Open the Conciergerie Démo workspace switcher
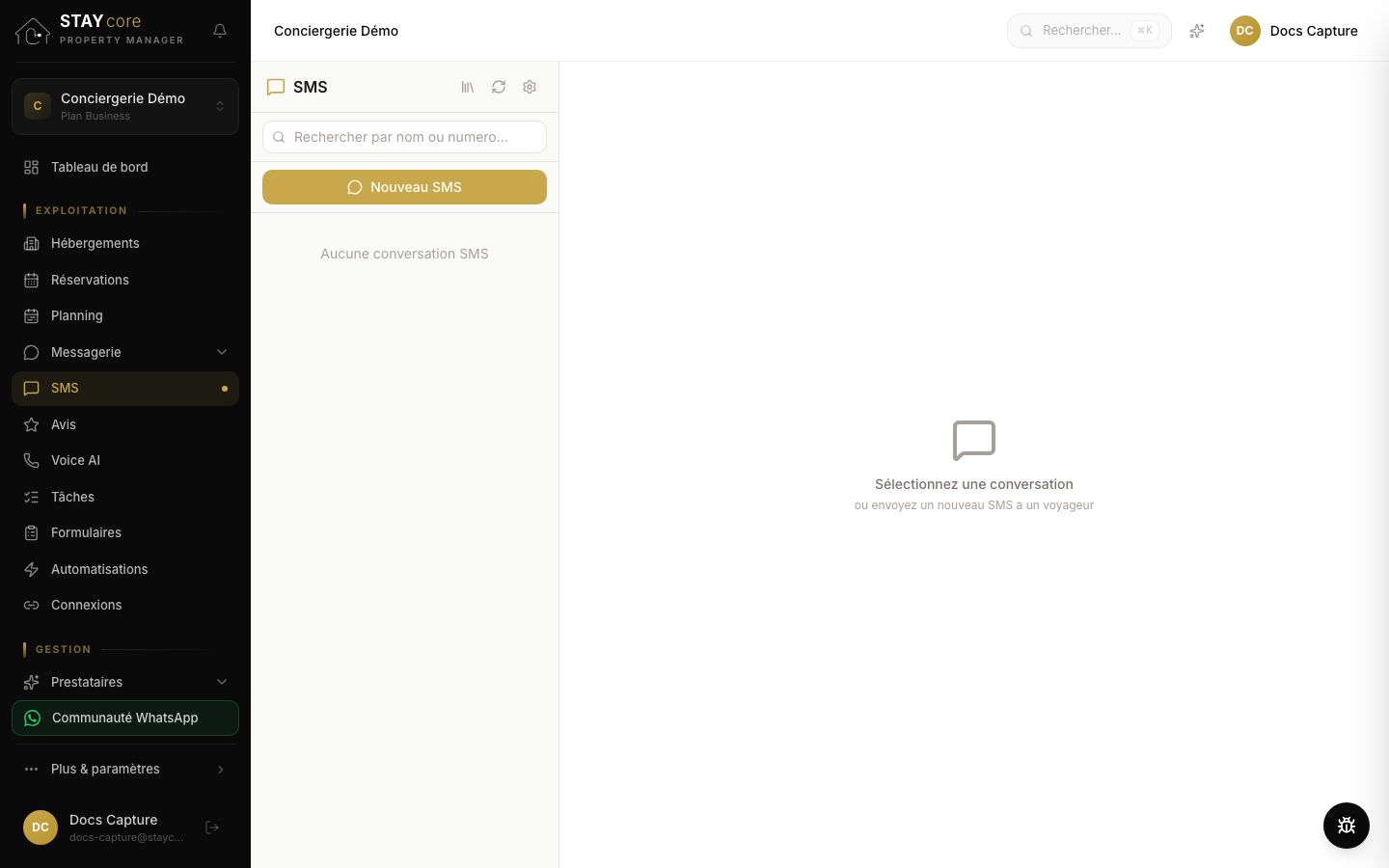The width and height of the screenshot is (1389, 868). tap(125, 106)
